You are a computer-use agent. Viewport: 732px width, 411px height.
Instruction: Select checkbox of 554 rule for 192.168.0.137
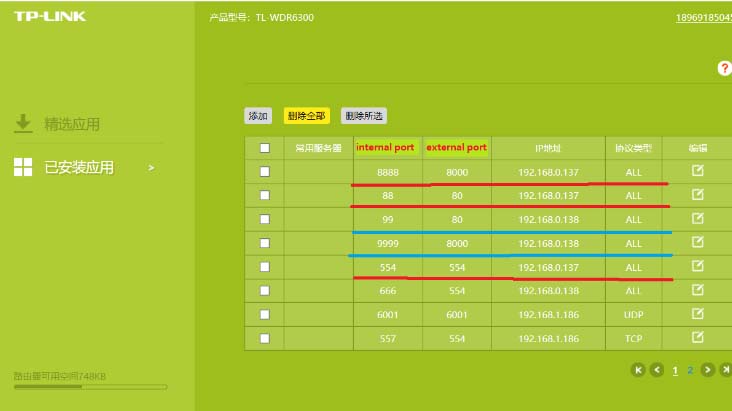[265, 267]
